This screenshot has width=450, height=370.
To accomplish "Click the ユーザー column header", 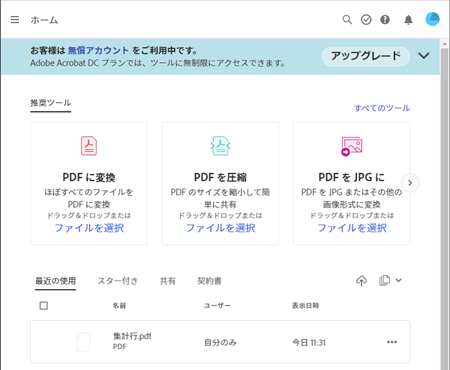I will tap(217, 305).
